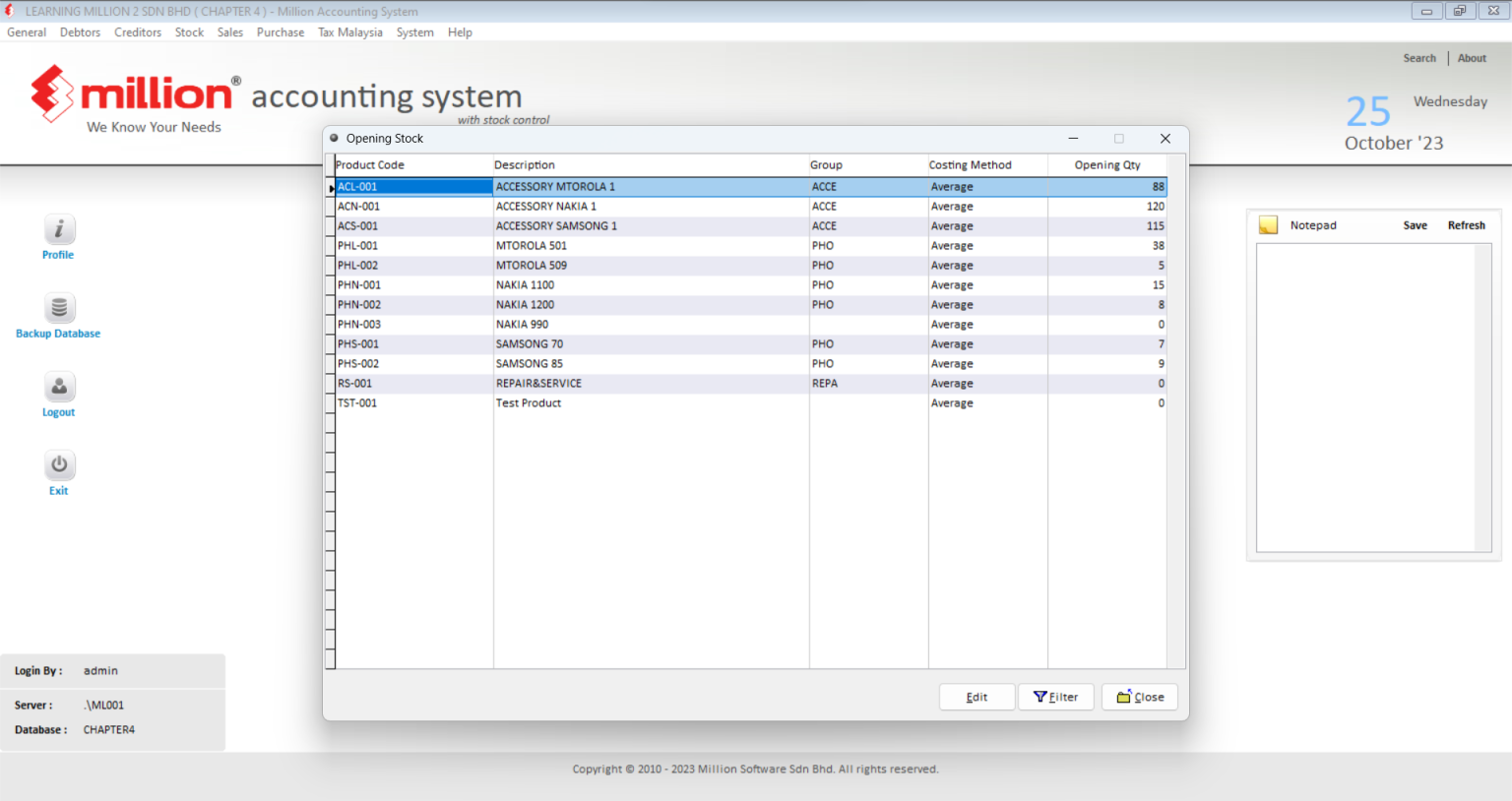The image size is (1512, 801).
Task: Open the Profile icon
Action: (x=59, y=229)
